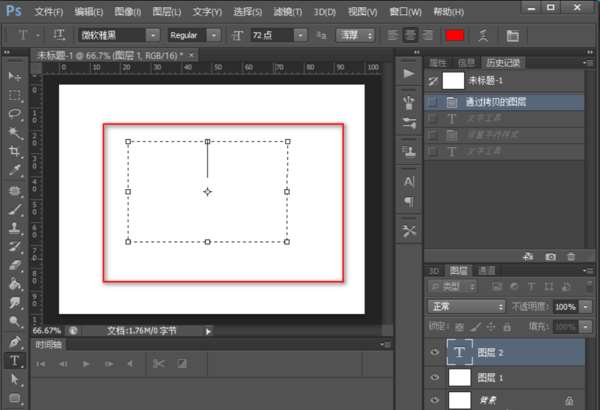Select the Brush tool

pos(15,209)
